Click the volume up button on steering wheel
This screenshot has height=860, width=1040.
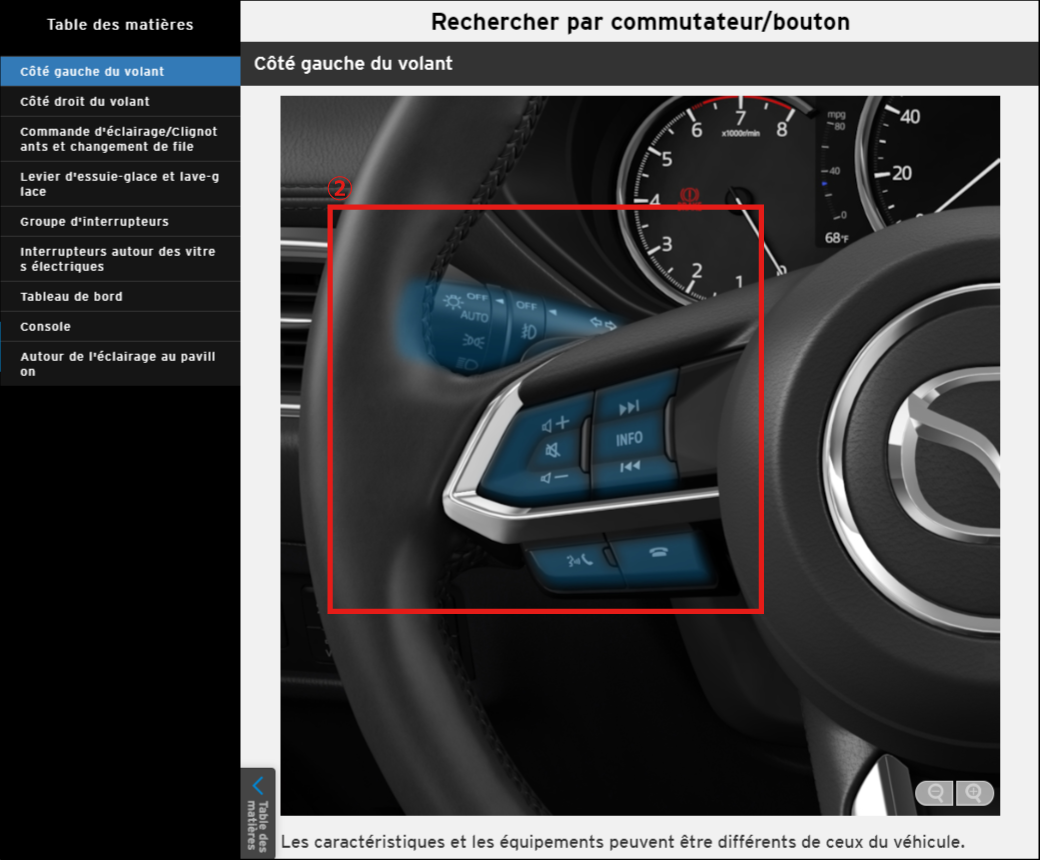point(555,423)
